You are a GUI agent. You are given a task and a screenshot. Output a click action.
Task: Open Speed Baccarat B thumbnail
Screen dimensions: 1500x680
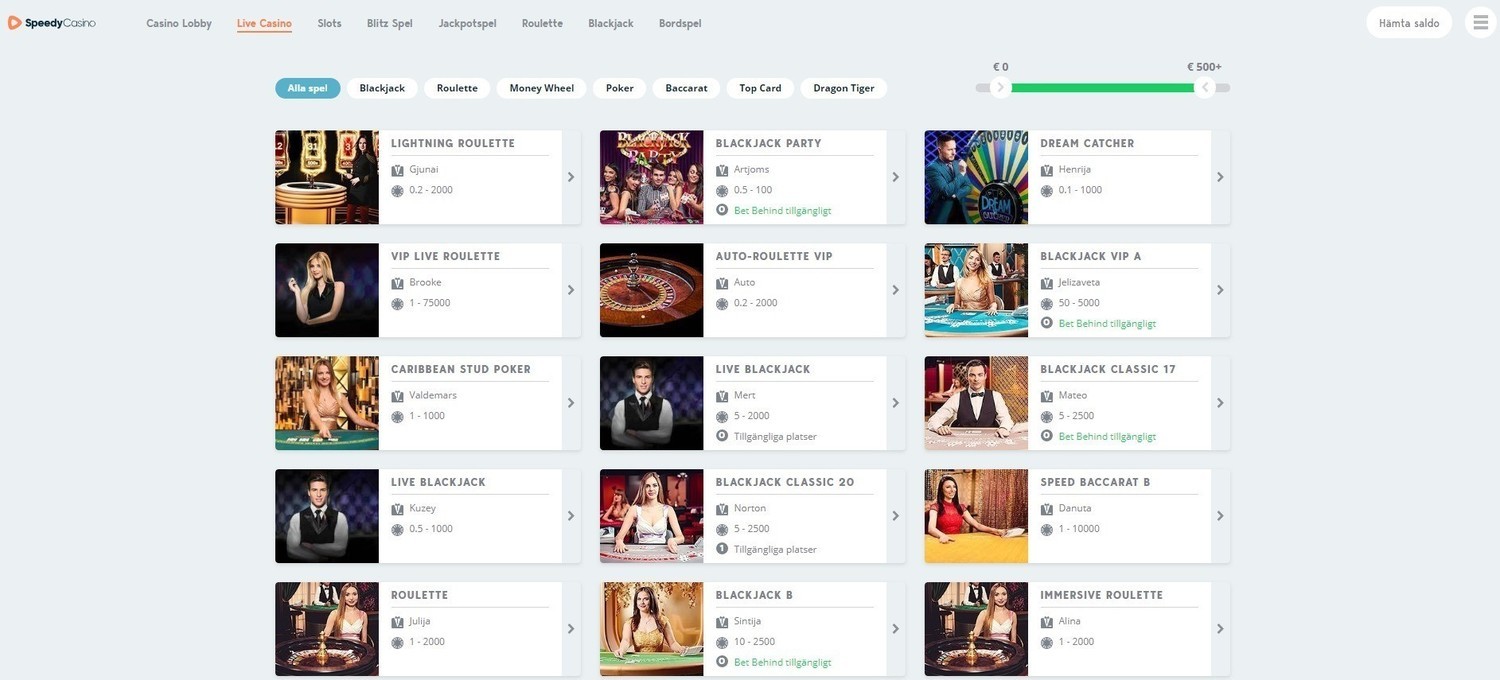[x=976, y=516]
